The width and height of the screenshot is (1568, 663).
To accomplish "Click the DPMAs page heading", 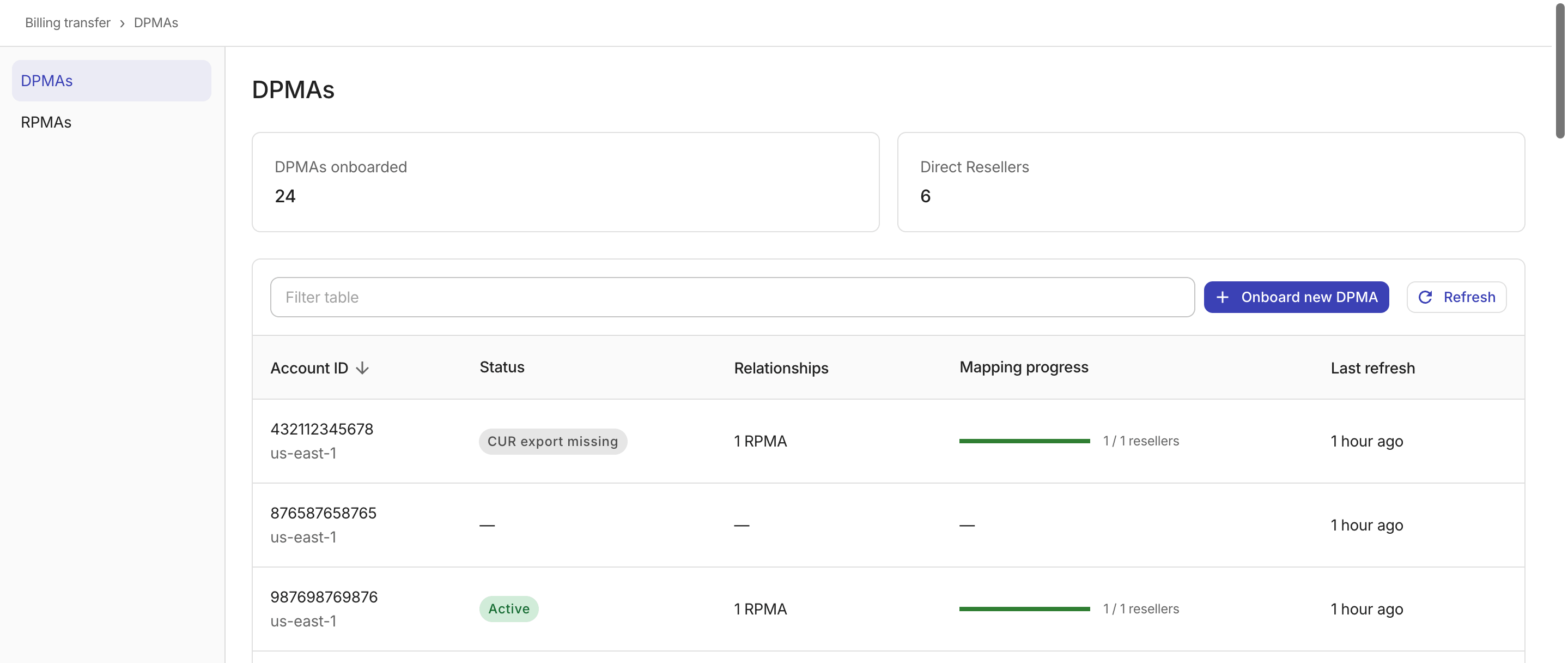I will [x=294, y=89].
